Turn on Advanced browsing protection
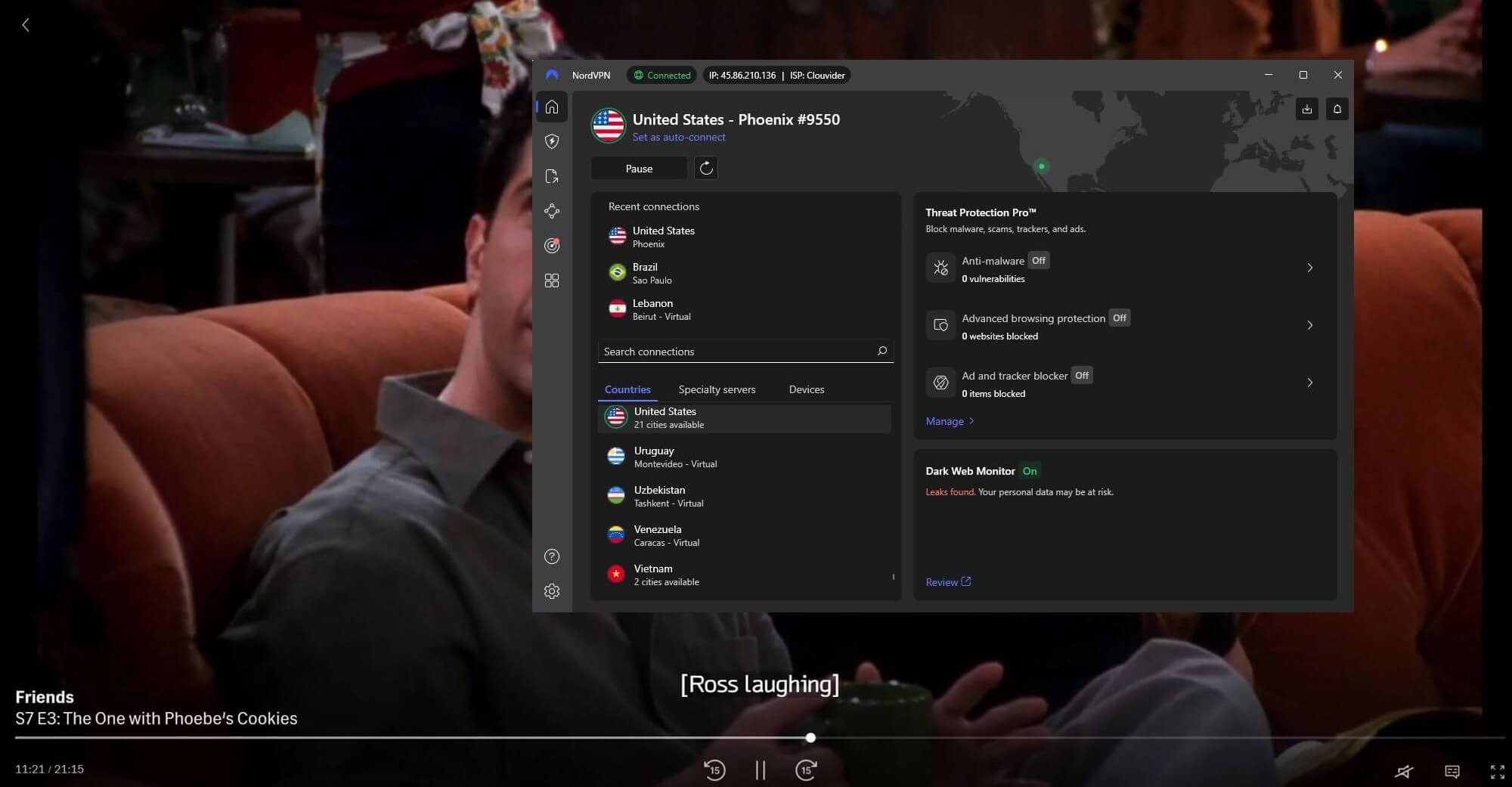 point(1119,318)
